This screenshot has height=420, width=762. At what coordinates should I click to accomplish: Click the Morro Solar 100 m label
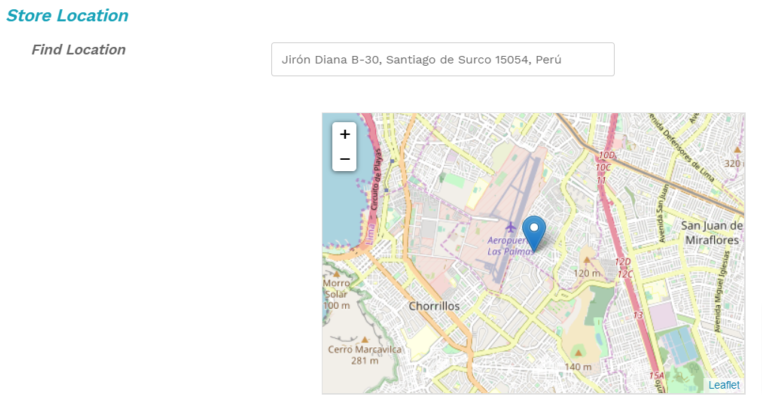[337, 294]
